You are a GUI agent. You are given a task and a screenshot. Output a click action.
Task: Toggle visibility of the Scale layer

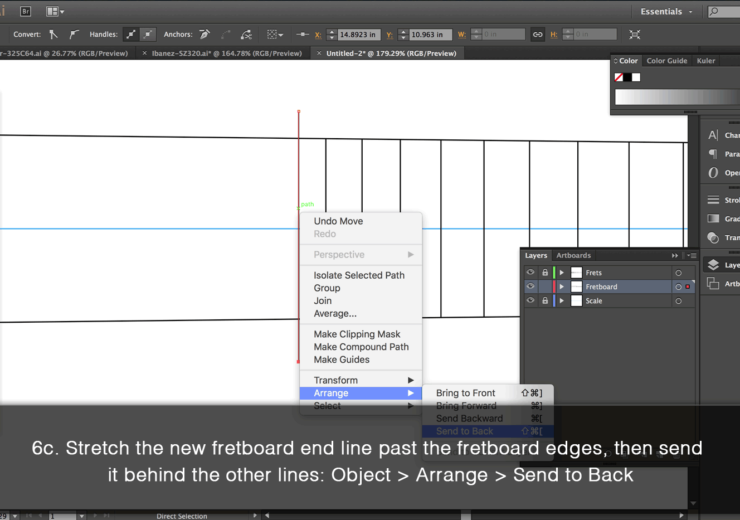click(x=530, y=300)
